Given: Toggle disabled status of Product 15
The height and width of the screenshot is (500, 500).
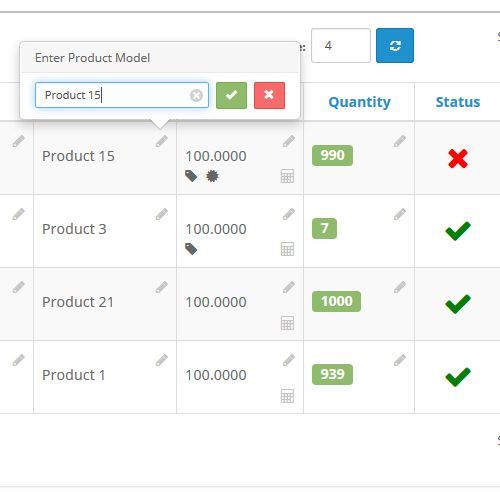Looking at the screenshot, I should pos(458,158).
